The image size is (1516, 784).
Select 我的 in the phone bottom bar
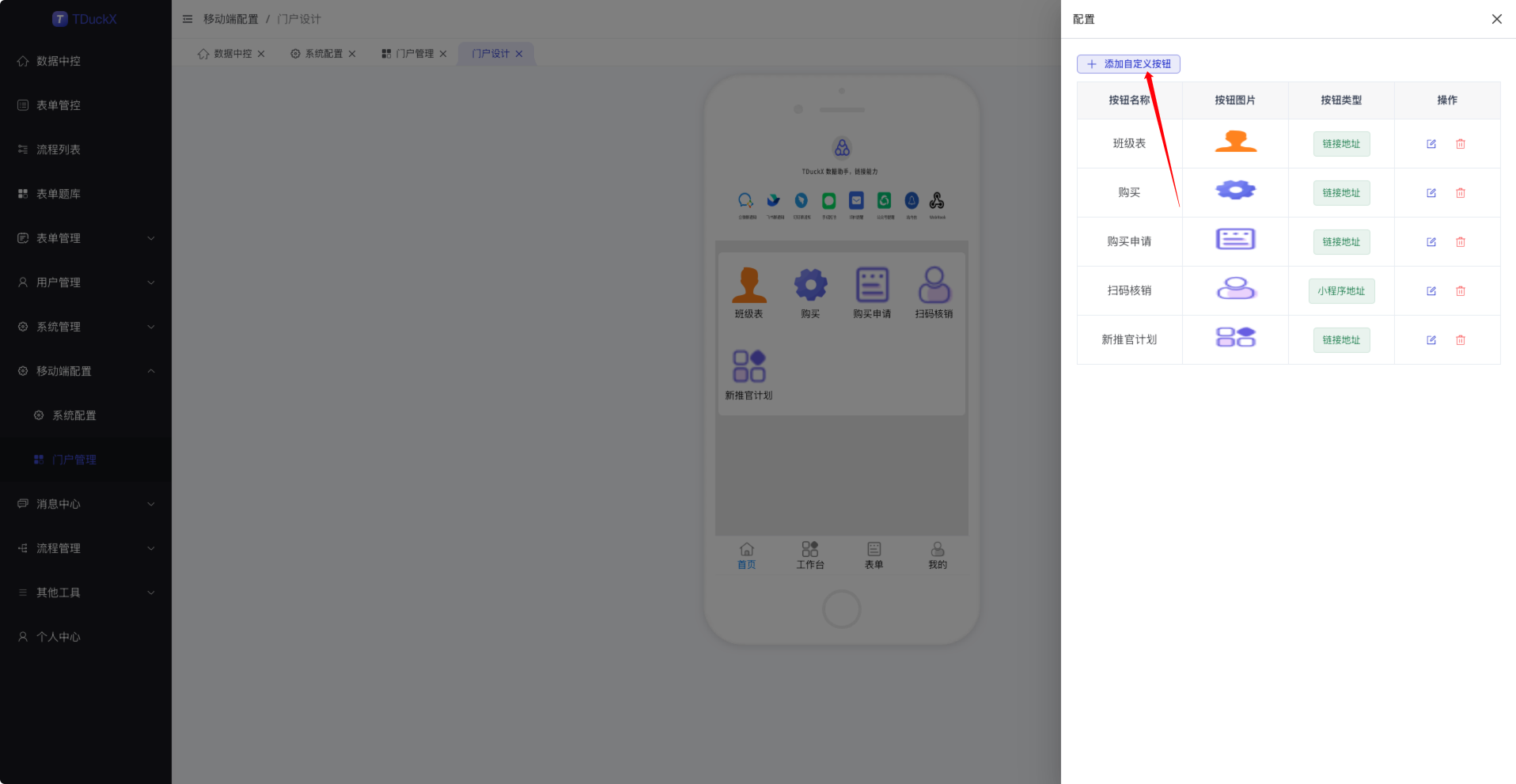coord(938,555)
